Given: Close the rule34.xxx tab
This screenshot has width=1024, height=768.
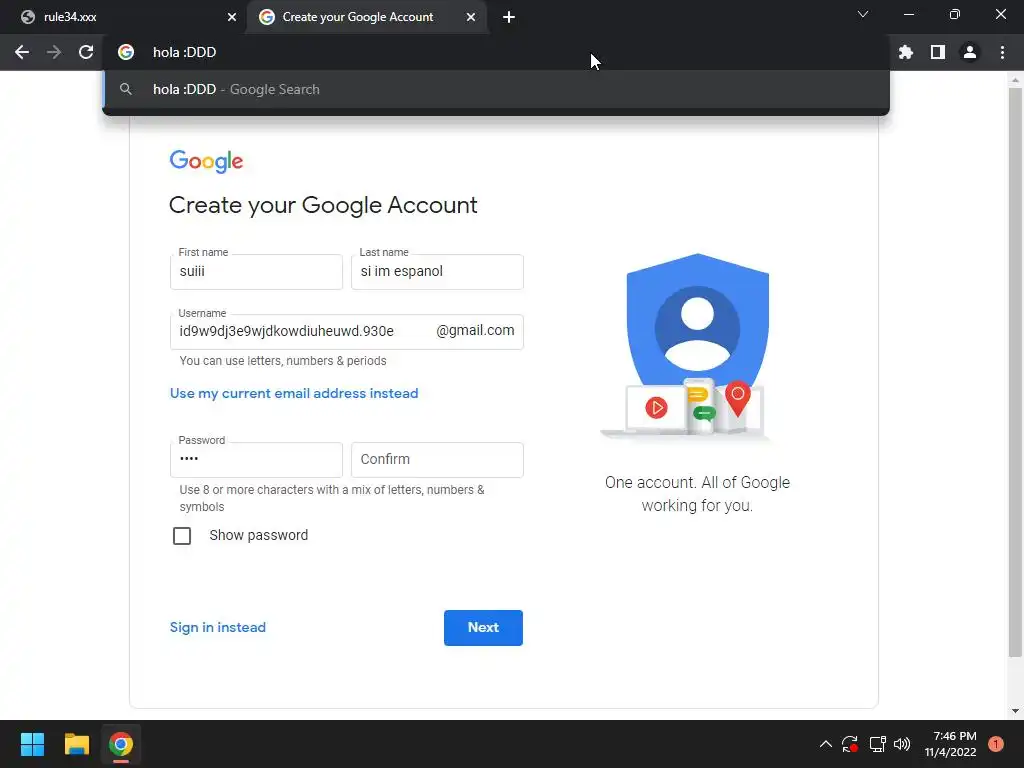Looking at the screenshot, I should [232, 18].
